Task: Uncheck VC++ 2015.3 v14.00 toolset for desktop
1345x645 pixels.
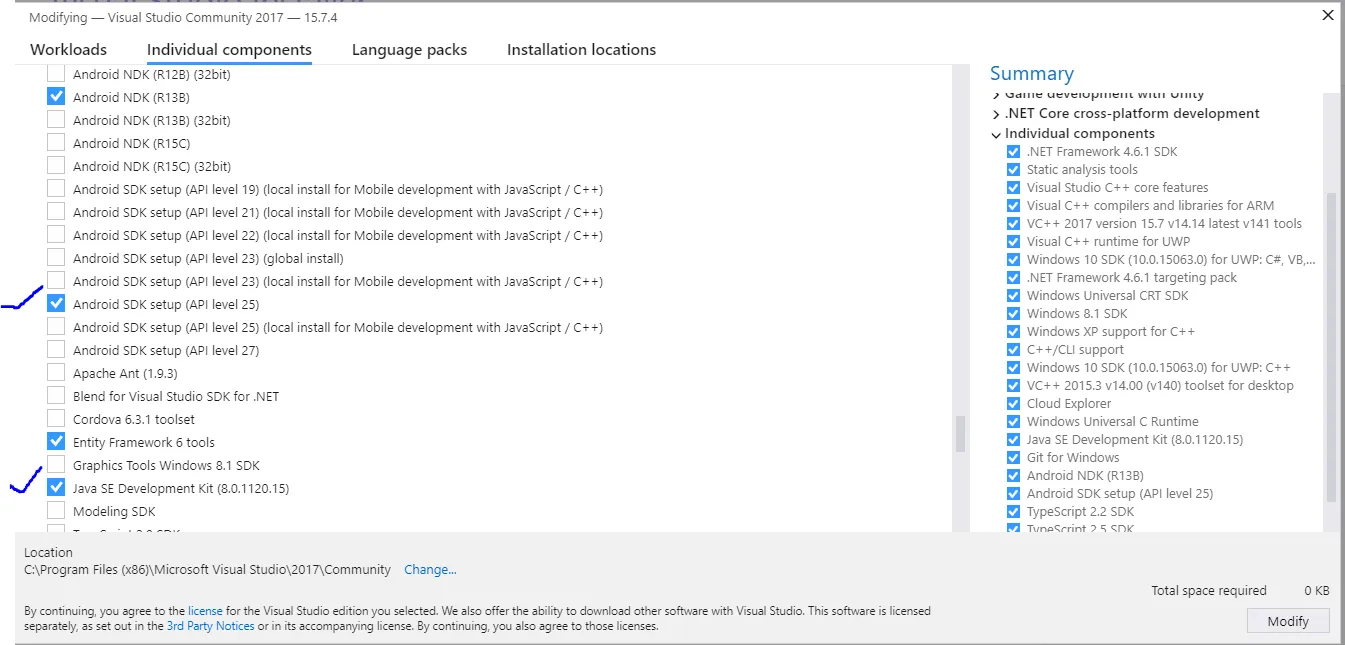Action: tap(1013, 386)
